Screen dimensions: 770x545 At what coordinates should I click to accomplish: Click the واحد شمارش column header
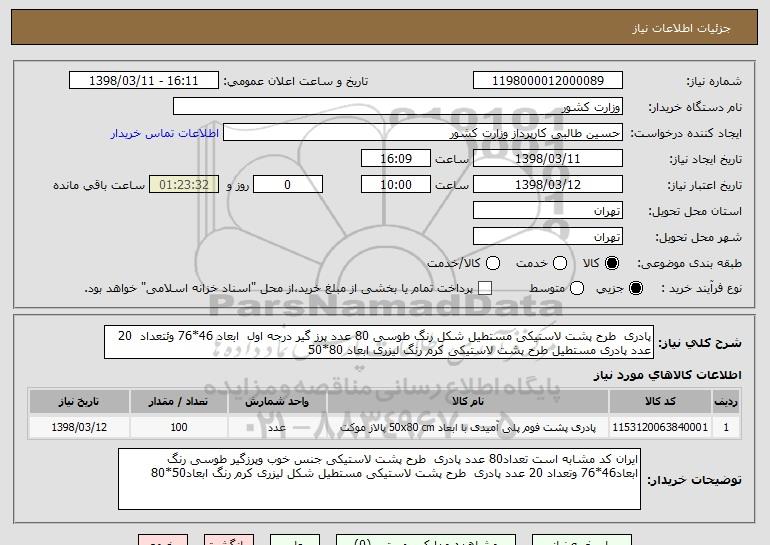coord(277,402)
